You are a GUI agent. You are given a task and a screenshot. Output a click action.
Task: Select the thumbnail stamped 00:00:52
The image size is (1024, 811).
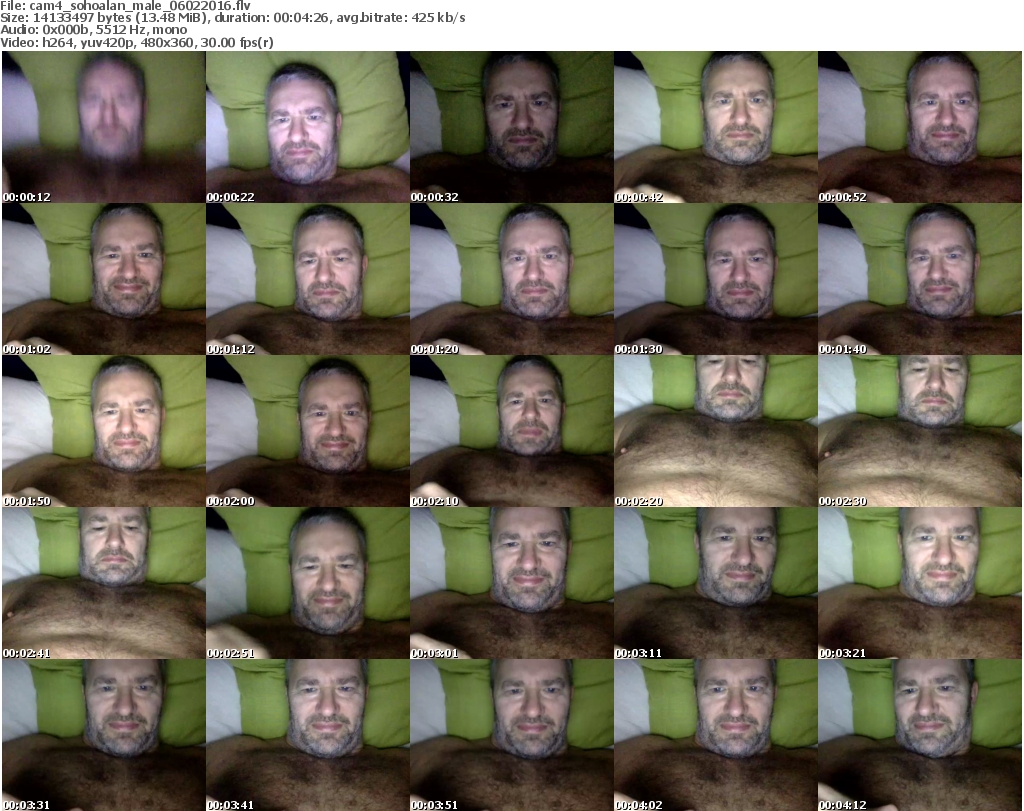coord(920,127)
